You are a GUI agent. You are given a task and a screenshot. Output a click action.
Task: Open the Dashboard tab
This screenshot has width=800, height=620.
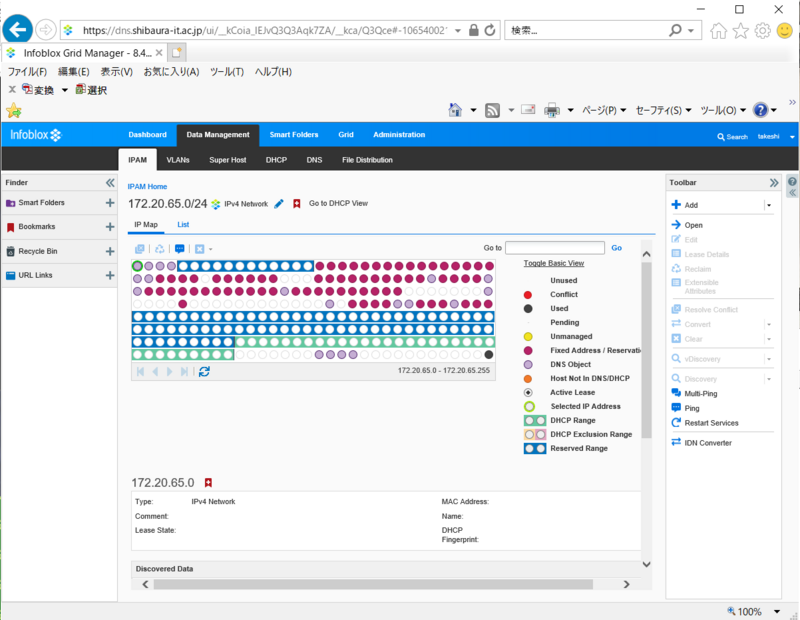pyautogui.click(x=147, y=135)
